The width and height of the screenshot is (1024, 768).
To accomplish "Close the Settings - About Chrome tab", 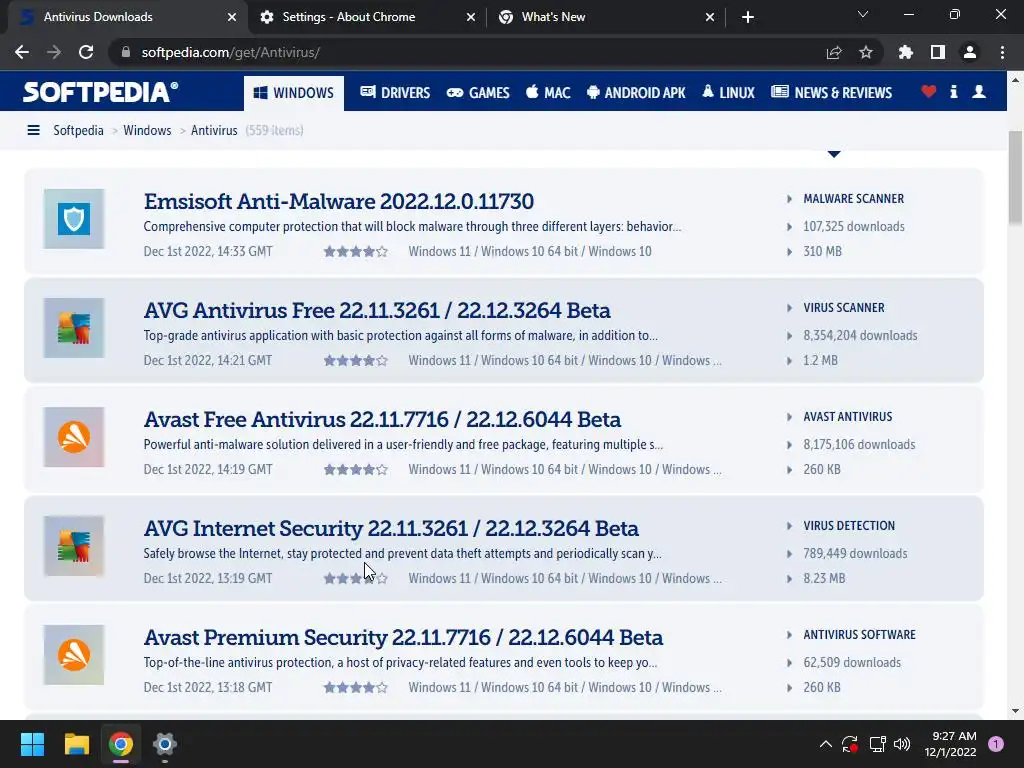I will click(x=471, y=18).
